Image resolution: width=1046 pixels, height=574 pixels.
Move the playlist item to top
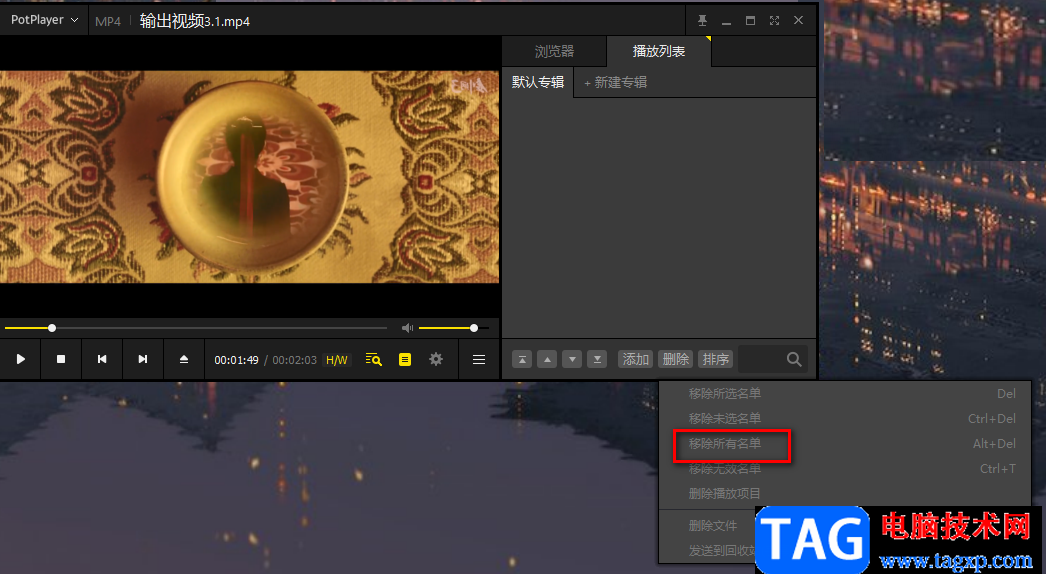[x=522, y=359]
